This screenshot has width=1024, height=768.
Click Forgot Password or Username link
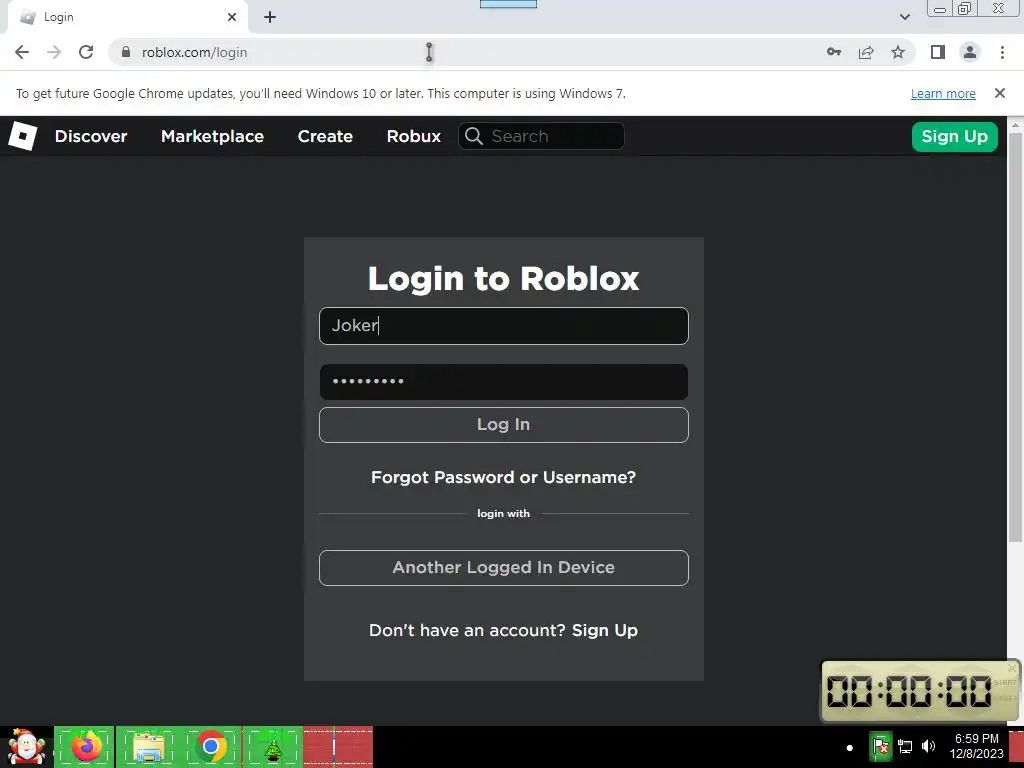tap(504, 477)
